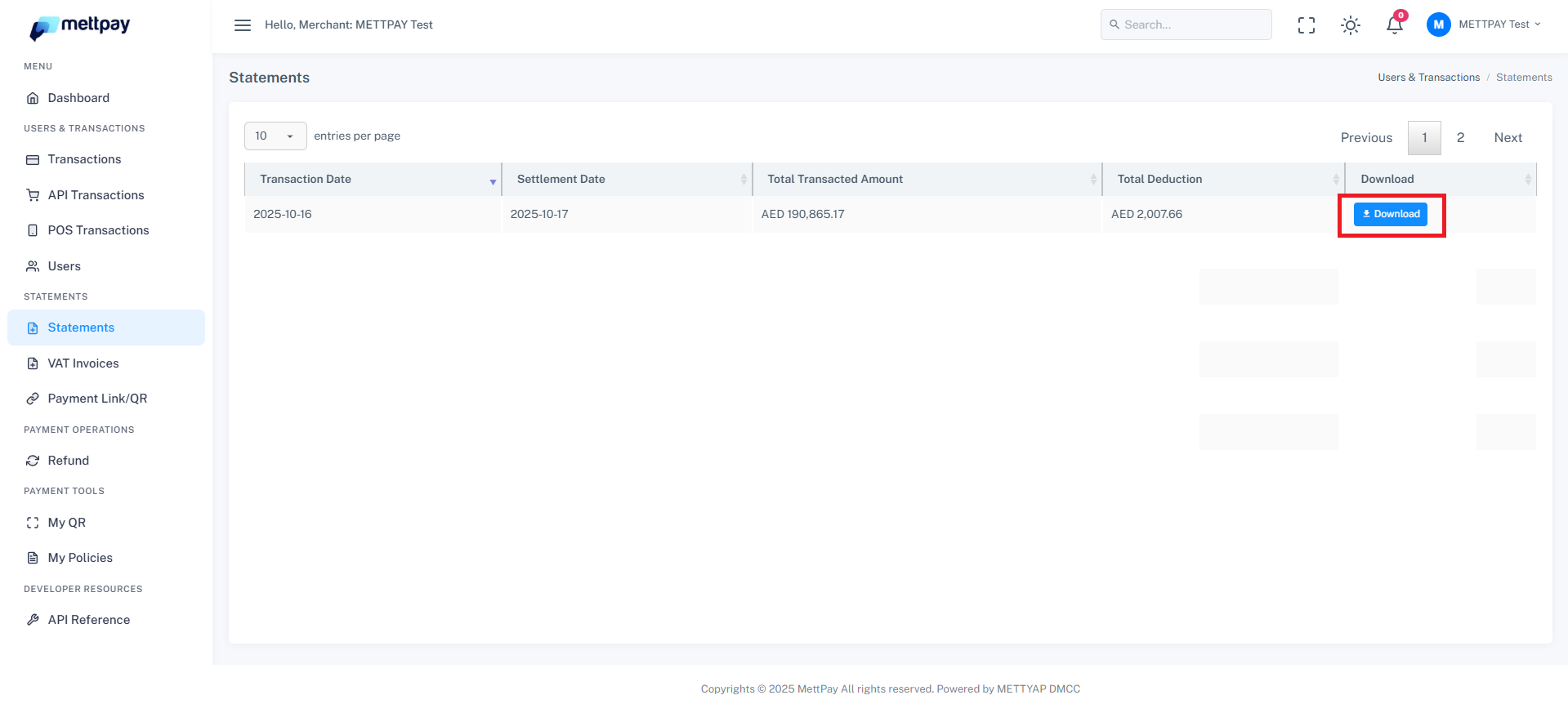
Task: Expand the METTPAY Test account dropdown
Action: click(x=1499, y=25)
